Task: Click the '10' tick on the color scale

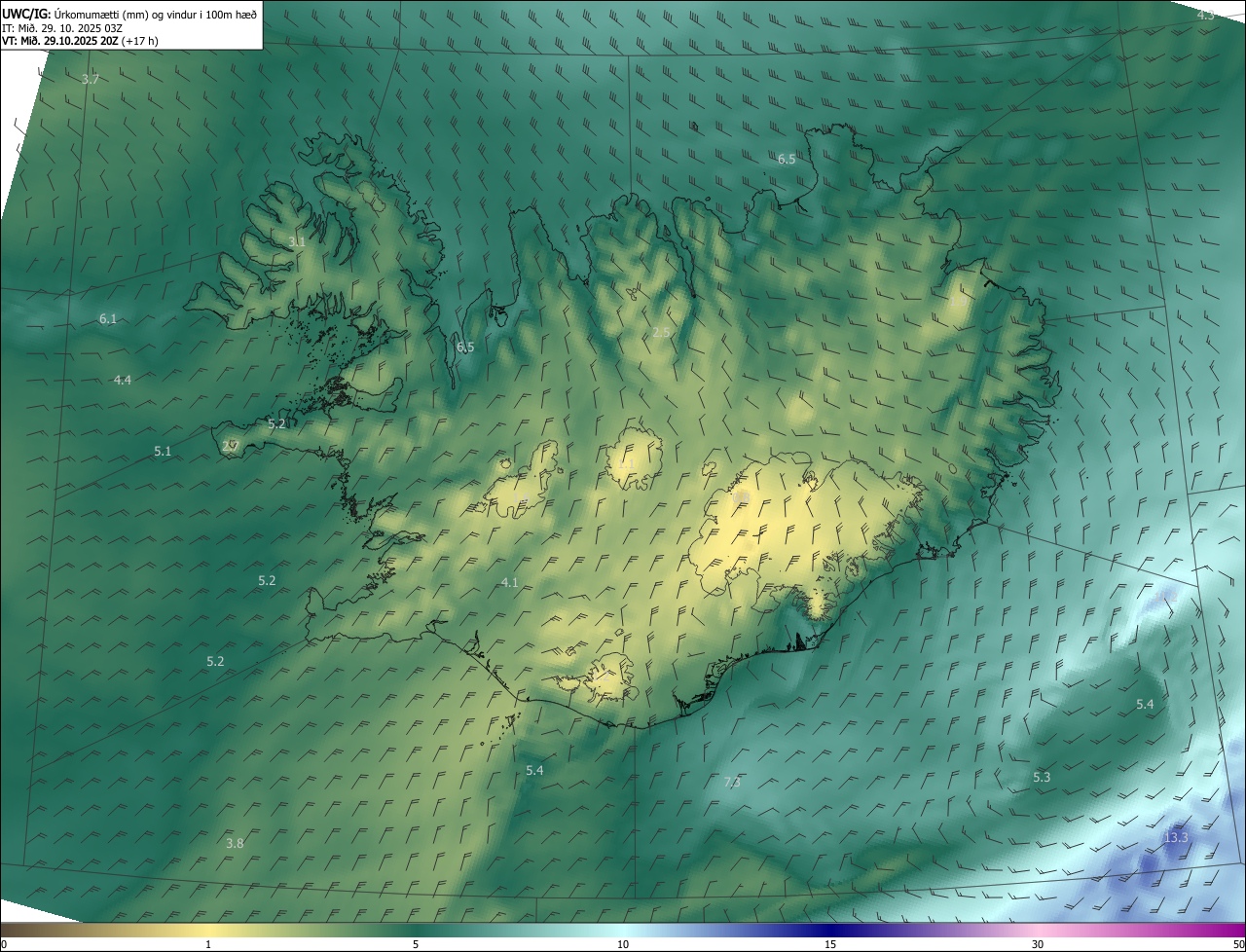Action: pyautogui.click(x=623, y=944)
